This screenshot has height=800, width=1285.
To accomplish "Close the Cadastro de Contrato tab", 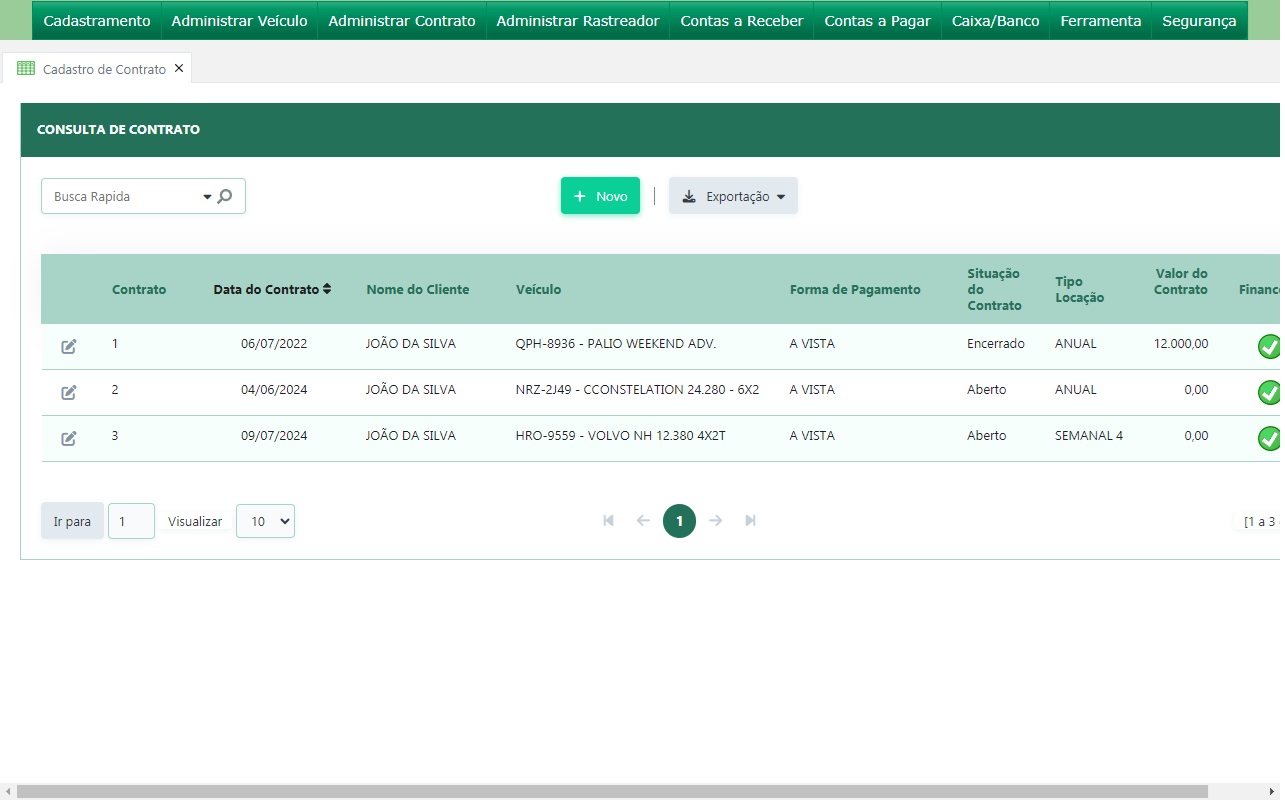I will [x=179, y=68].
